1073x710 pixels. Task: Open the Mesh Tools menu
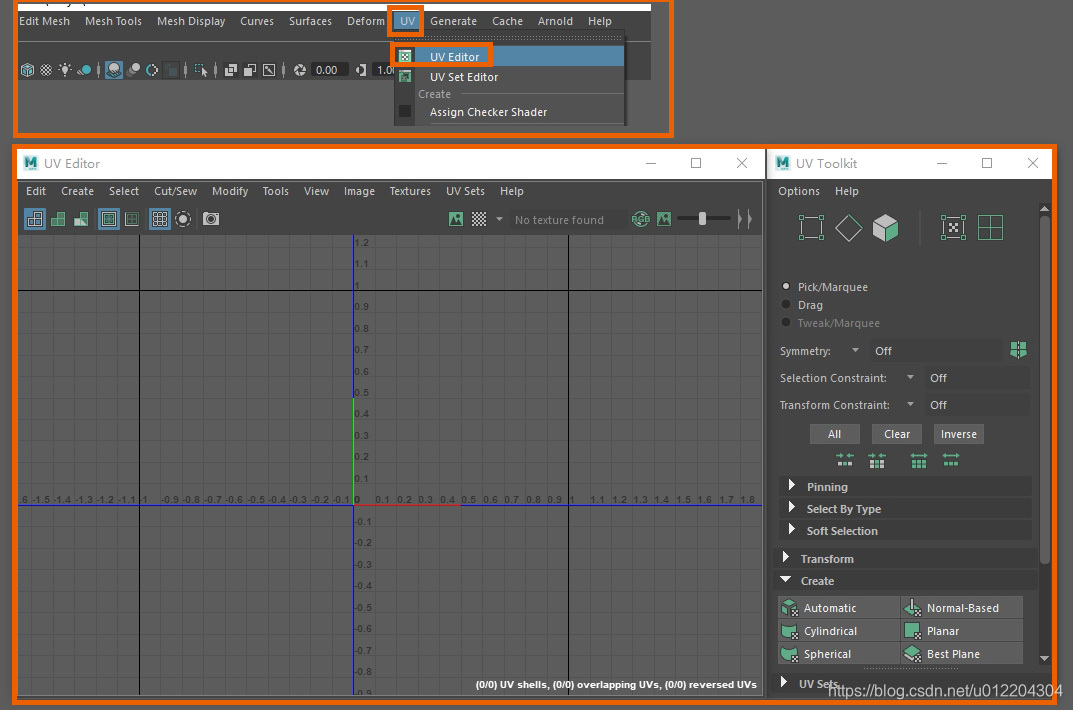pos(113,21)
